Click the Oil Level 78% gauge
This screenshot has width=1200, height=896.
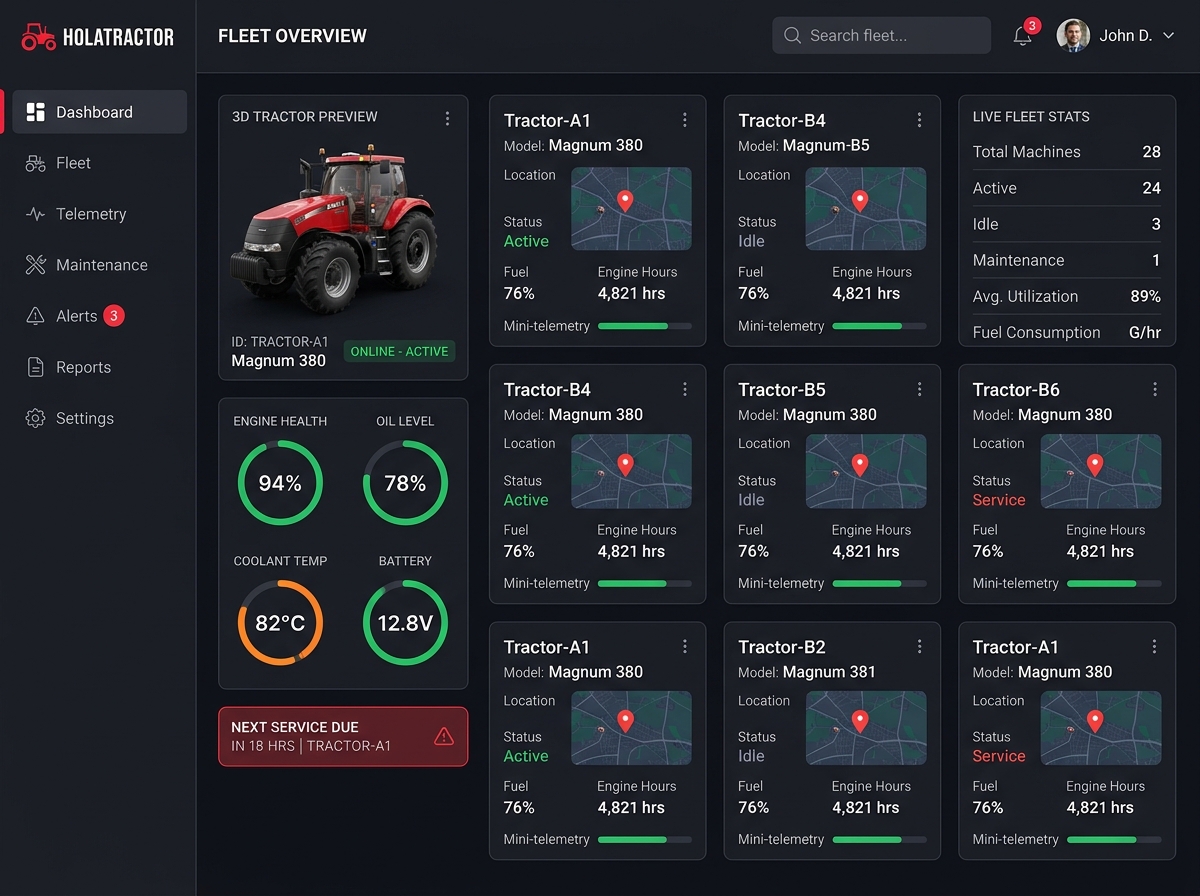(x=405, y=483)
